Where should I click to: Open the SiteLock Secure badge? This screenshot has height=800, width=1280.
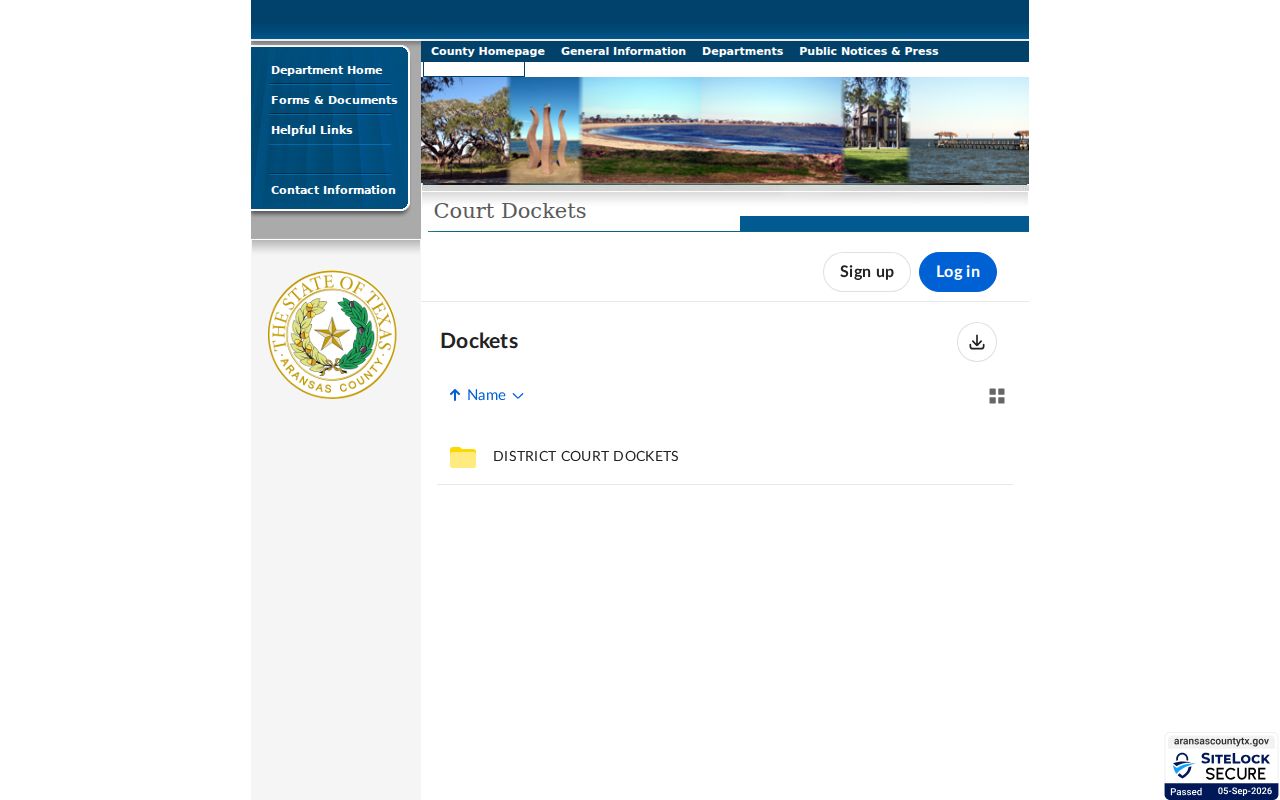[x=1221, y=766]
